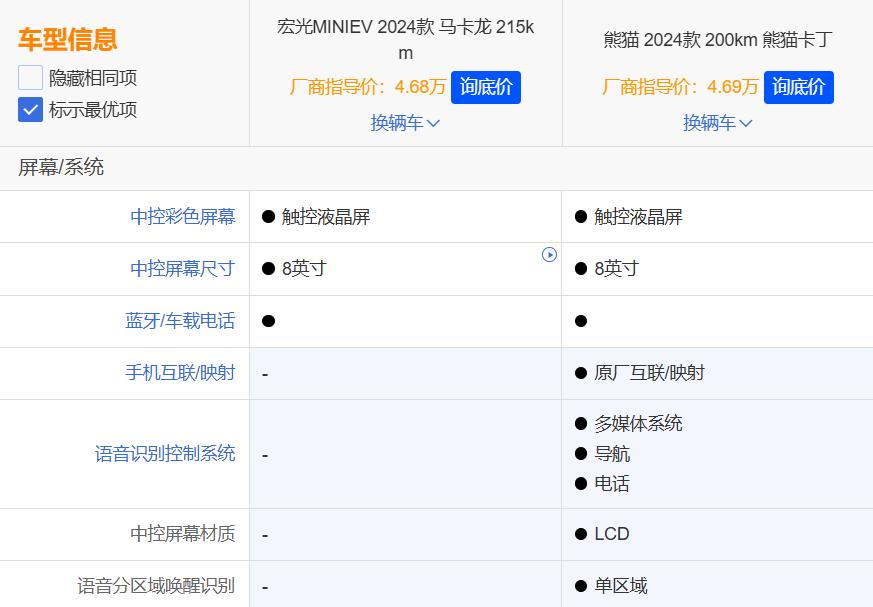This screenshot has width=873, height=607.
Task: Click the 语音识别控制系统 parameter label
Action: [165, 454]
